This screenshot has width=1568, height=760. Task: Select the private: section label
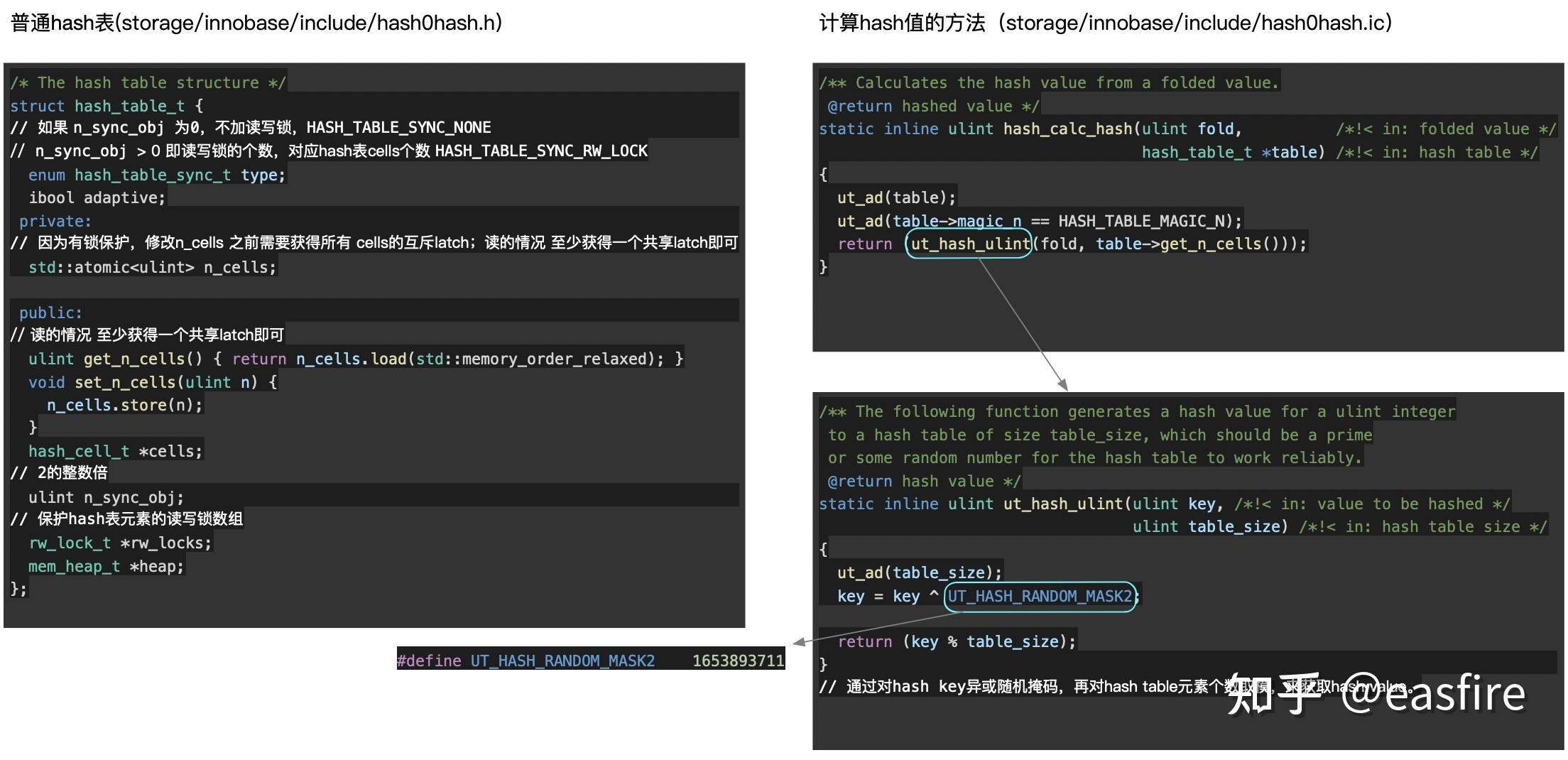click(x=54, y=220)
